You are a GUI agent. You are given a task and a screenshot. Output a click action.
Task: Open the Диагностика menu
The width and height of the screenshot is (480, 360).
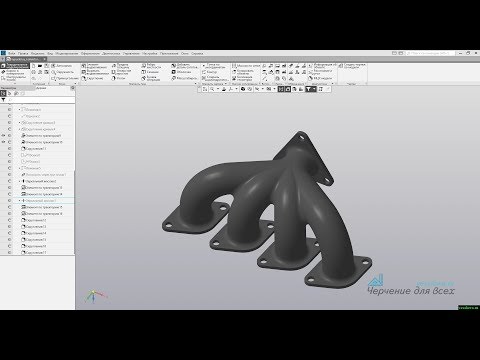(111, 53)
